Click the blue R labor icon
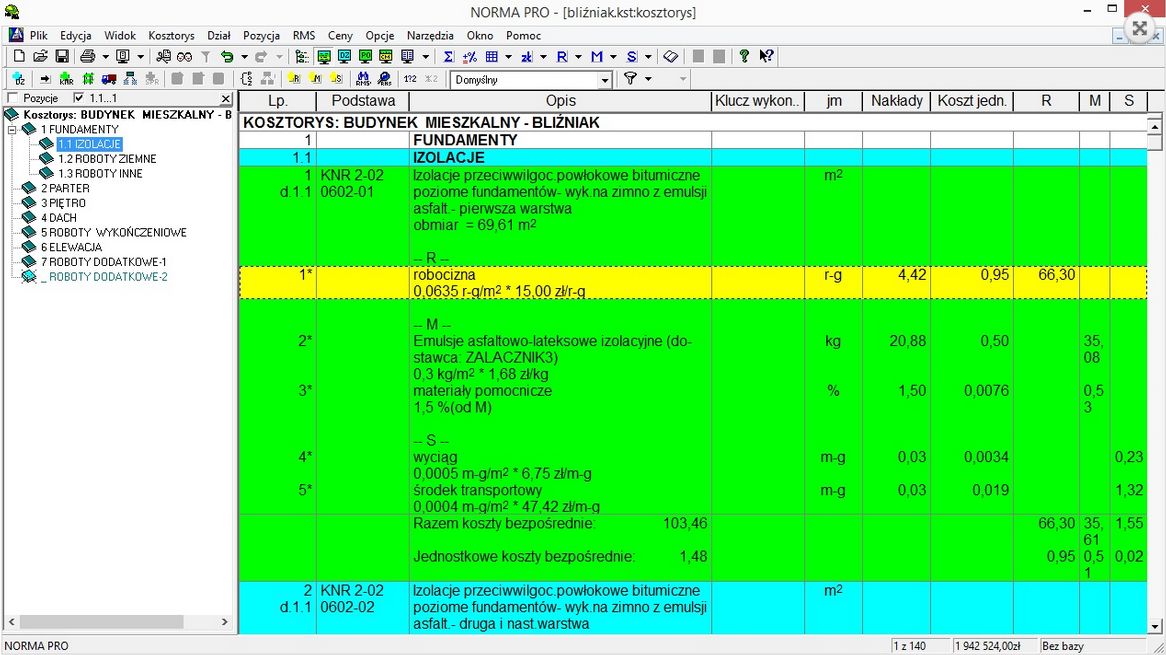 point(561,57)
